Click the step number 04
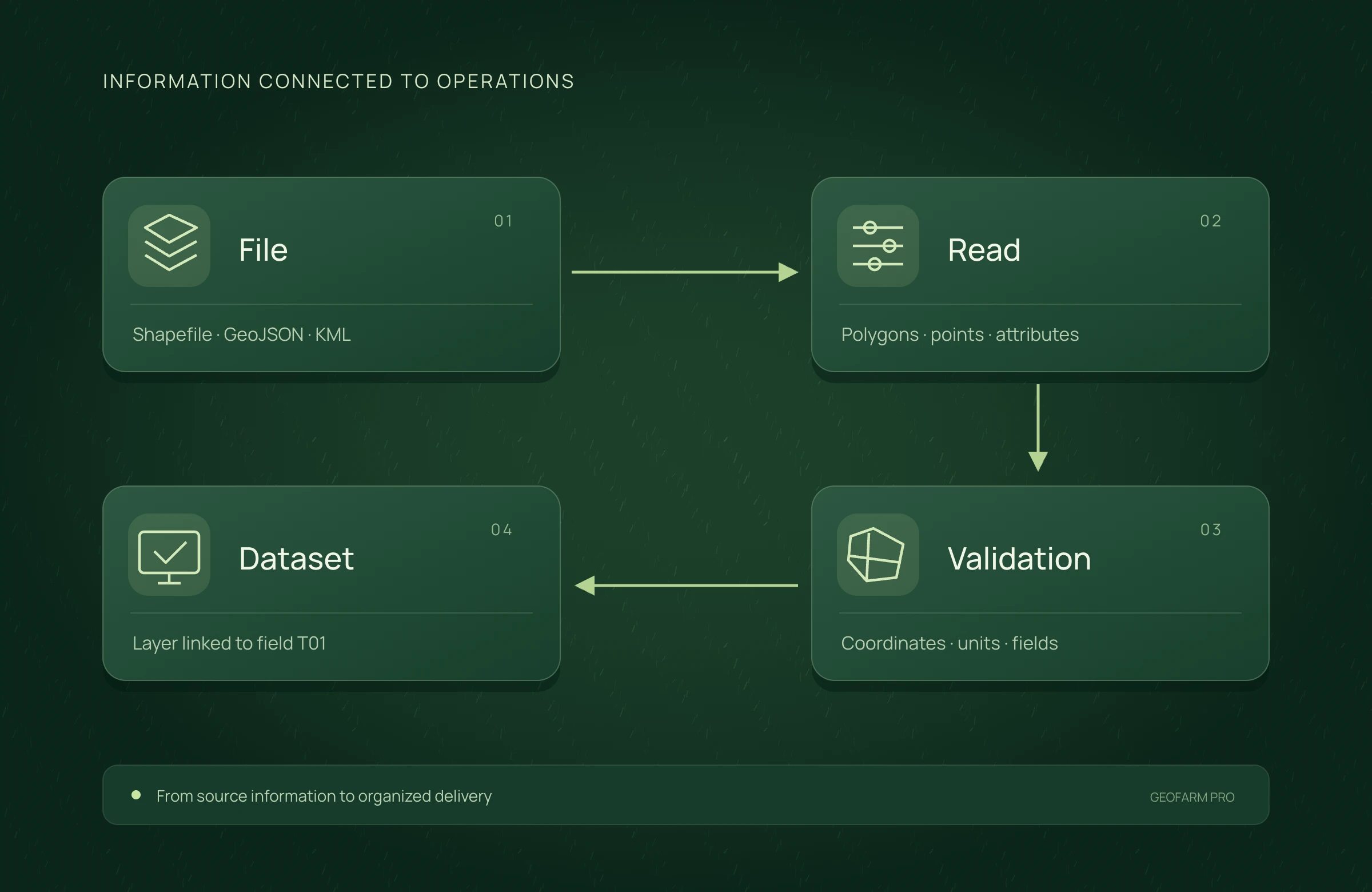 [501, 530]
